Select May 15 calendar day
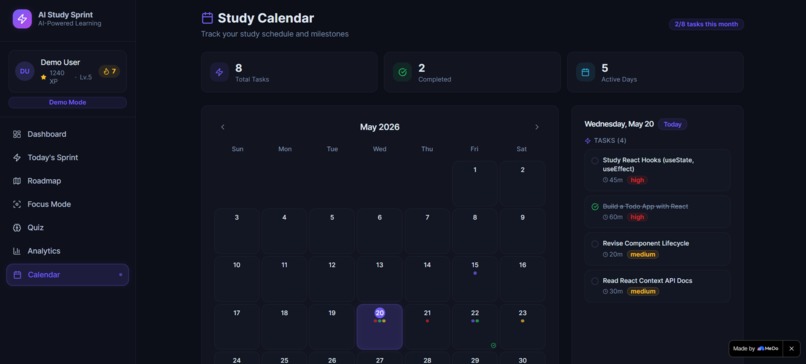The width and height of the screenshot is (806, 364). [474, 279]
